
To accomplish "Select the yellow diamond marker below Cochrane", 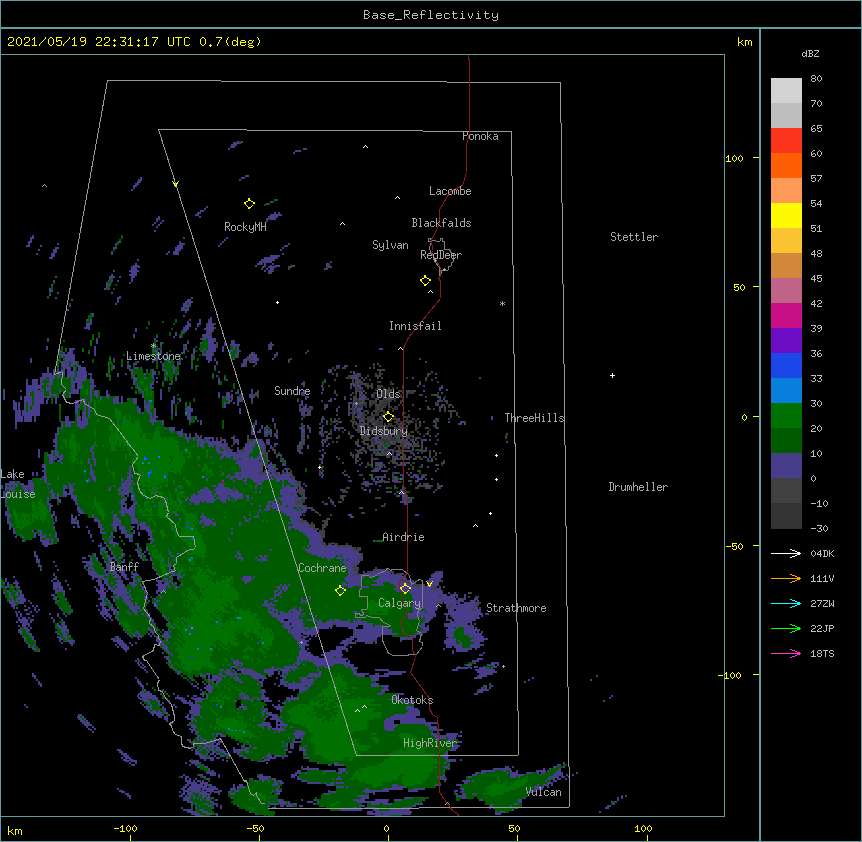I will point(340,590).
